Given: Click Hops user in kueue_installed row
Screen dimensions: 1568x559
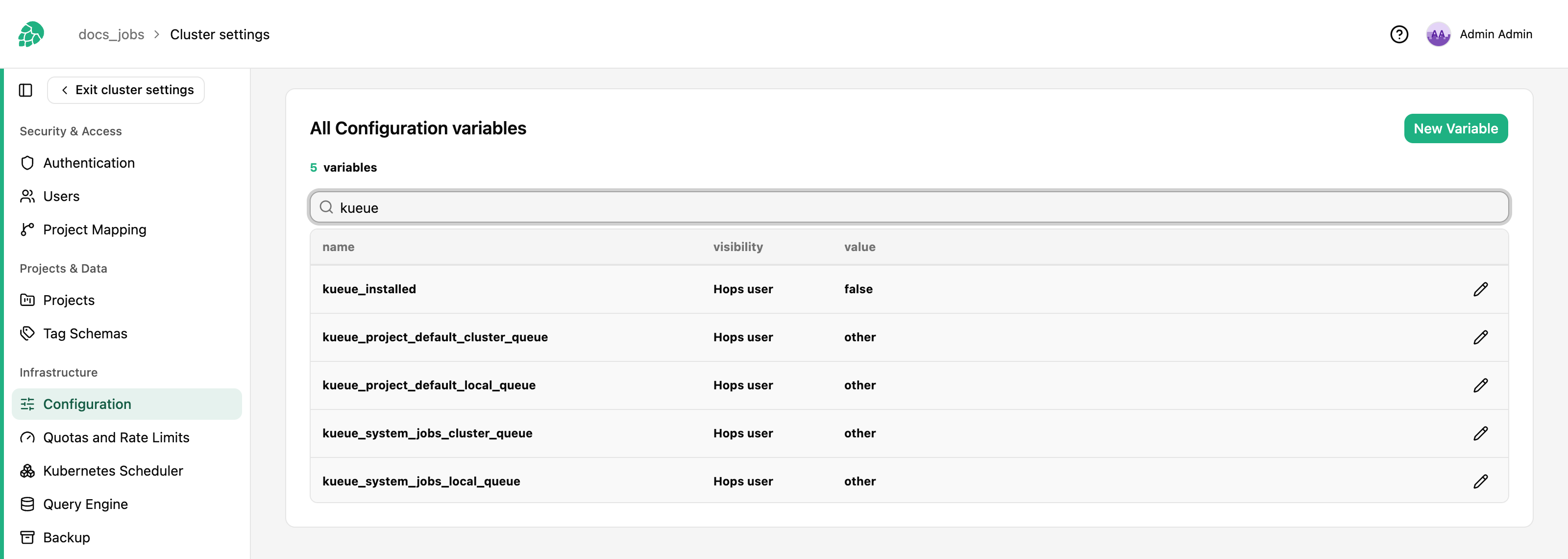Looking at the screenshot, I should 743,289.
